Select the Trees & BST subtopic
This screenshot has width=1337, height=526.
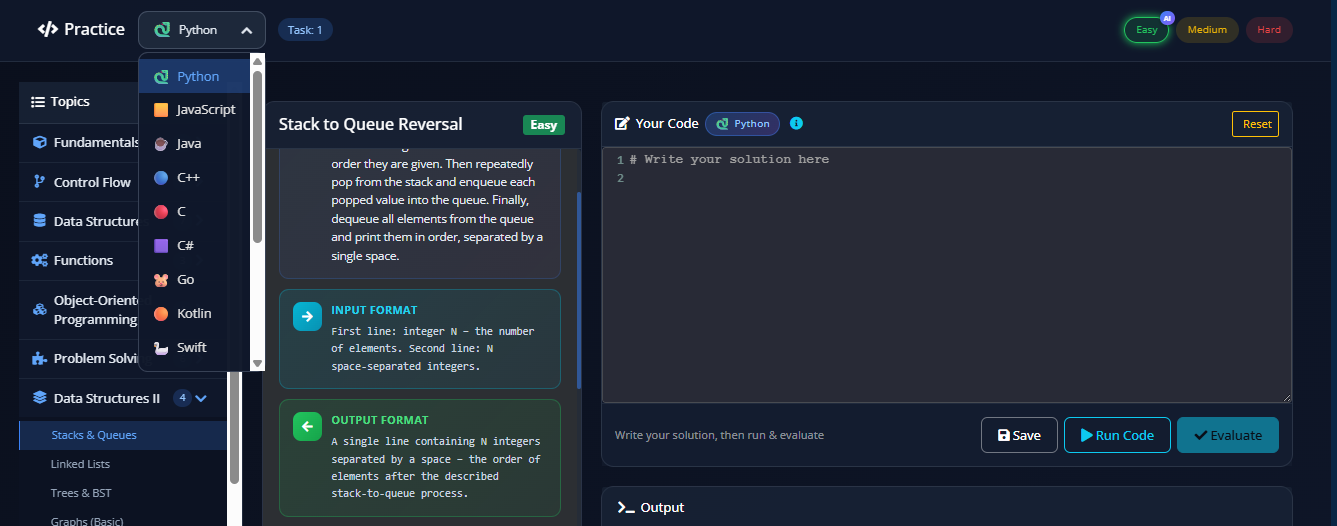point(123,493)
